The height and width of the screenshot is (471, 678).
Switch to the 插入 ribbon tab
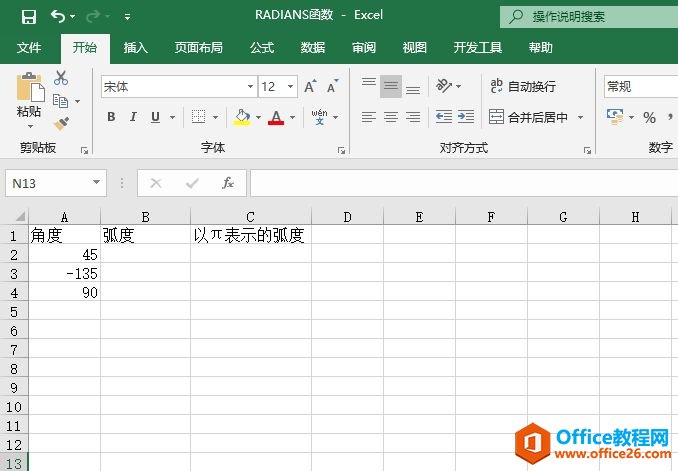click(136, 48)
